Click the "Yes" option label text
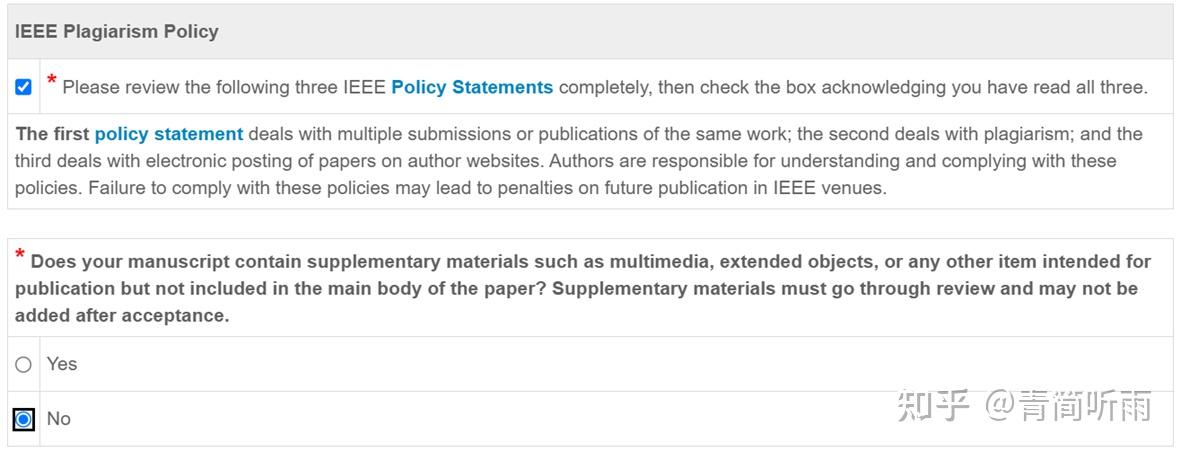Image resolution: width=1181 pixels, height=452 pixels. point(62,364)
